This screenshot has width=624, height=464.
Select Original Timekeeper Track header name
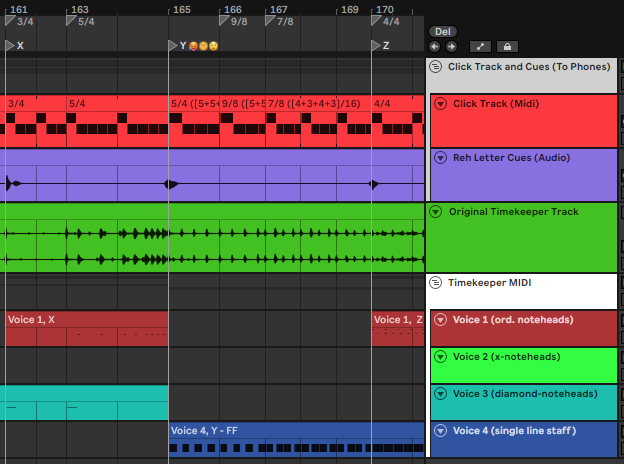(513, 211)
